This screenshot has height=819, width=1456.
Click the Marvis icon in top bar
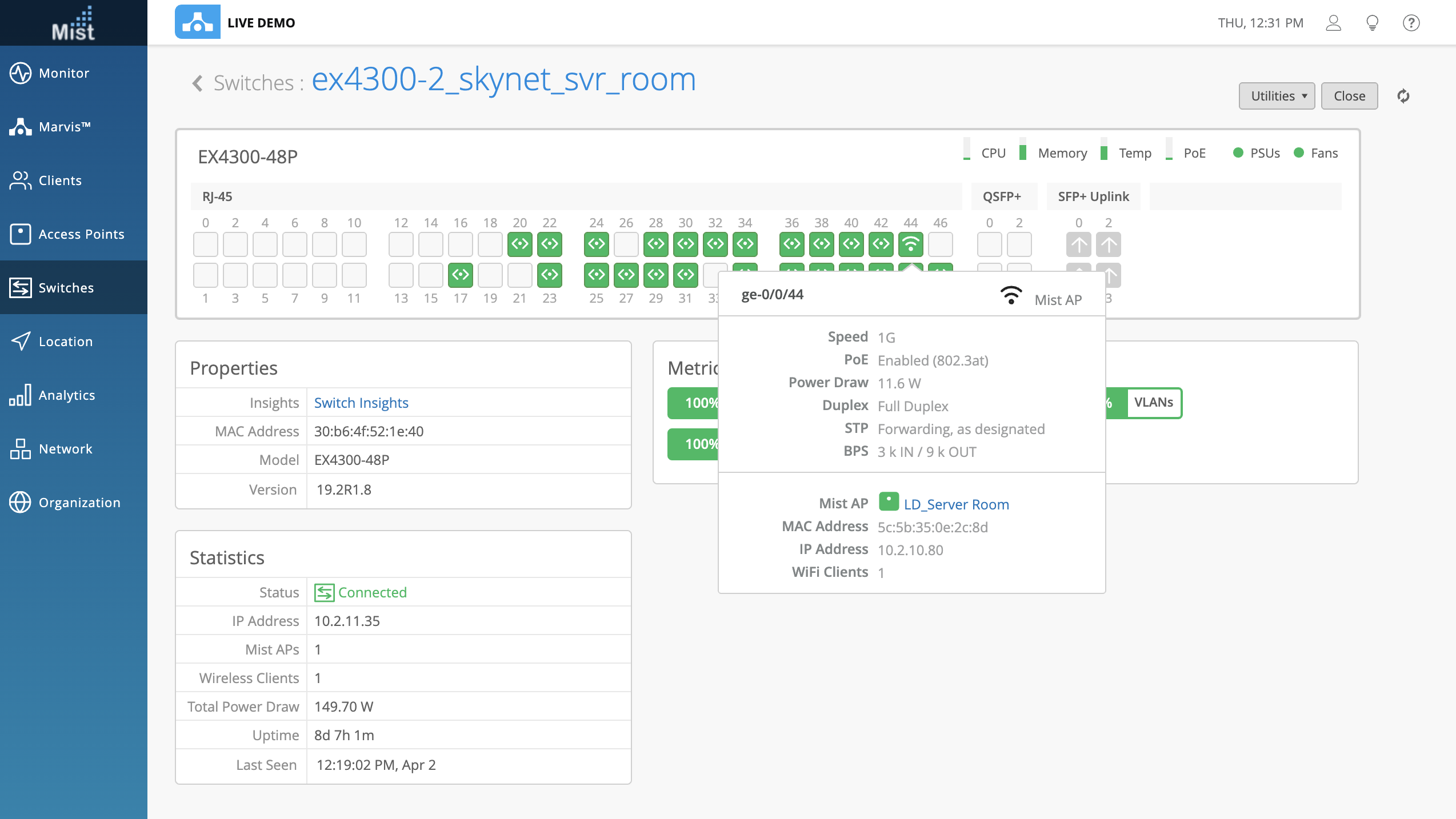point(197,22)
